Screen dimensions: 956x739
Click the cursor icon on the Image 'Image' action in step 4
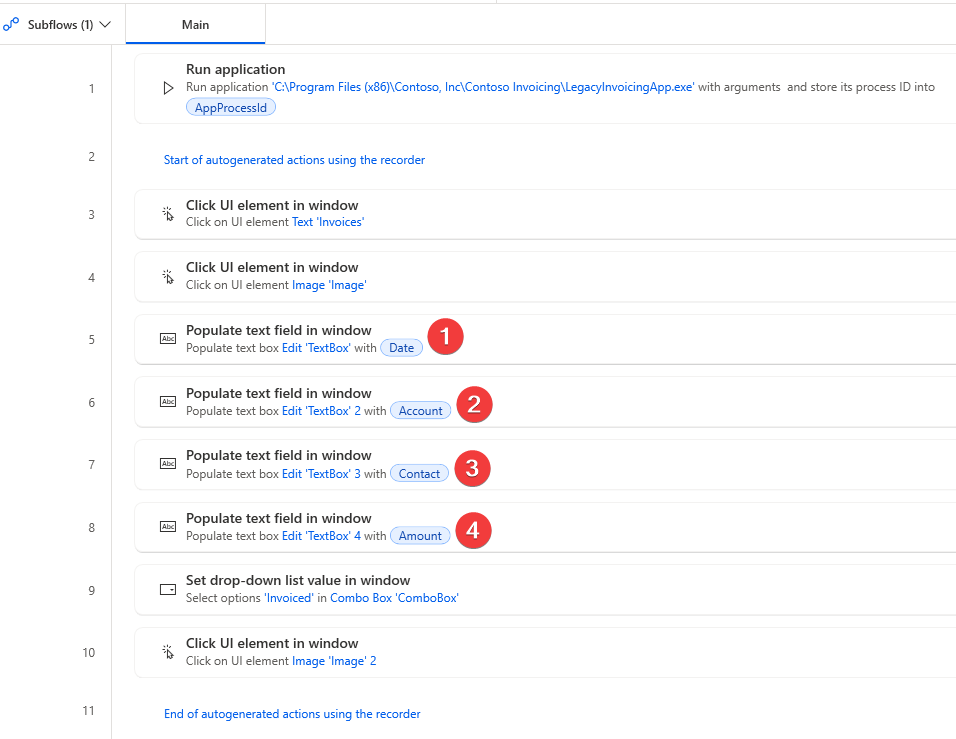coord(168,277)
